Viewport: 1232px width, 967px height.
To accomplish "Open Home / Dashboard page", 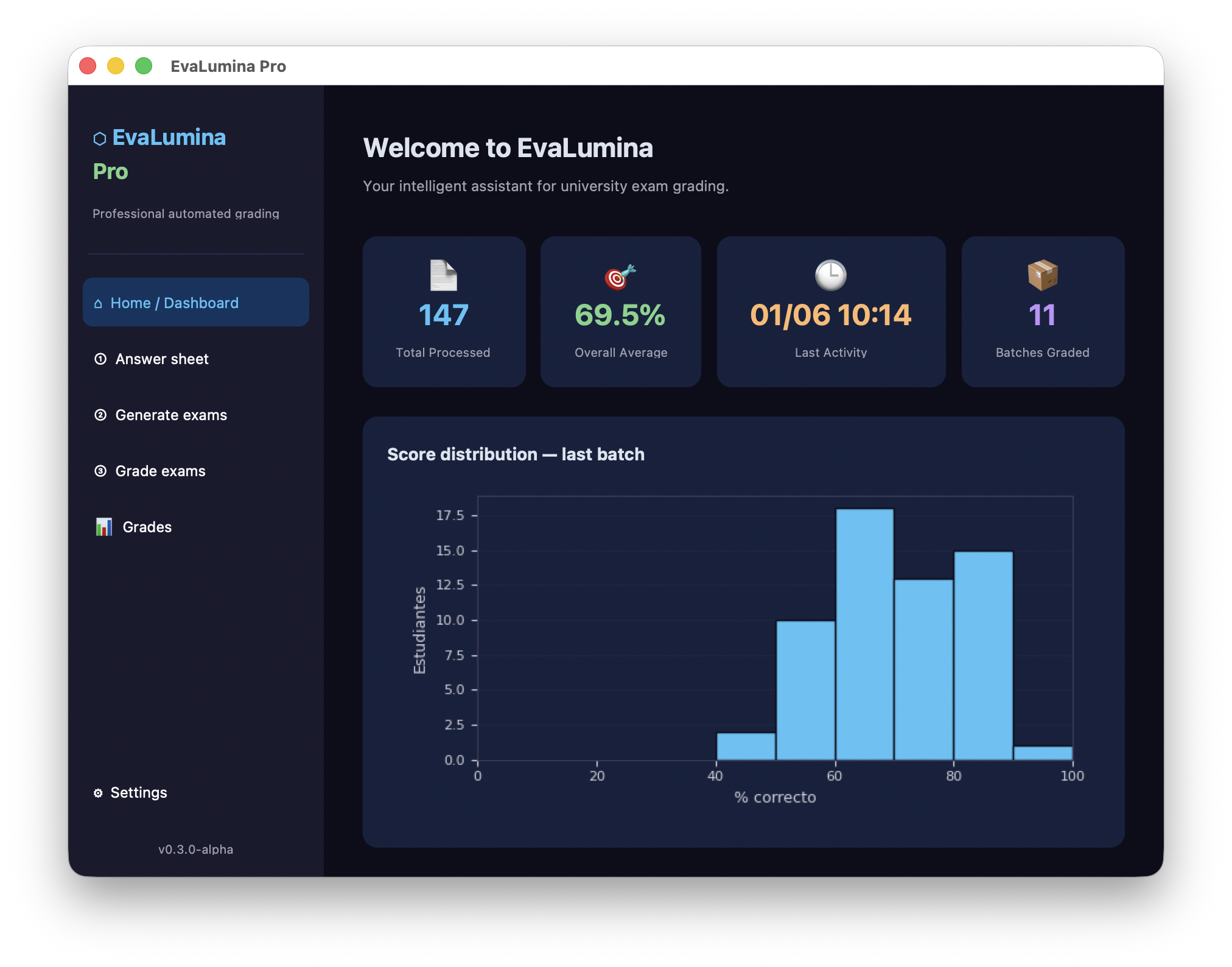I will [195, 302].
